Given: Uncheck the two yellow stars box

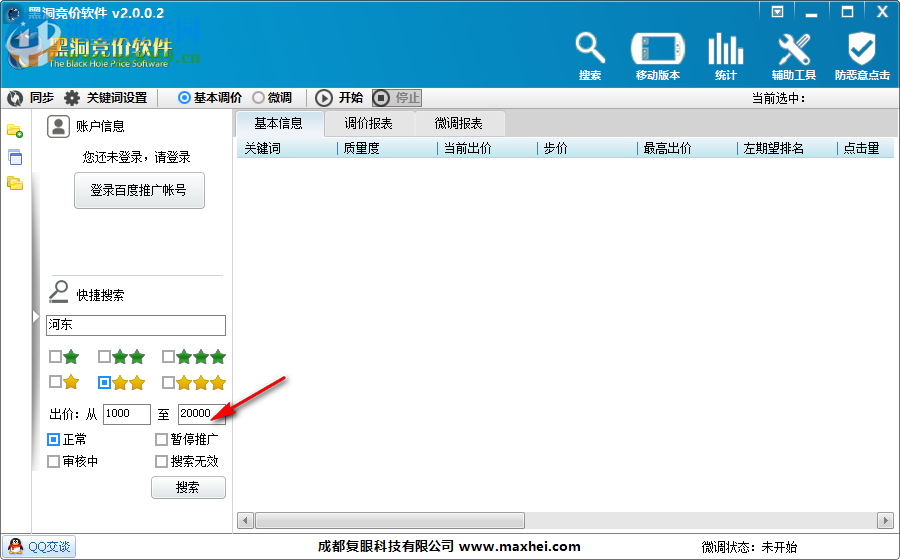Looking at the screenshot, I should pyautogui.click(x=104, y=382).
